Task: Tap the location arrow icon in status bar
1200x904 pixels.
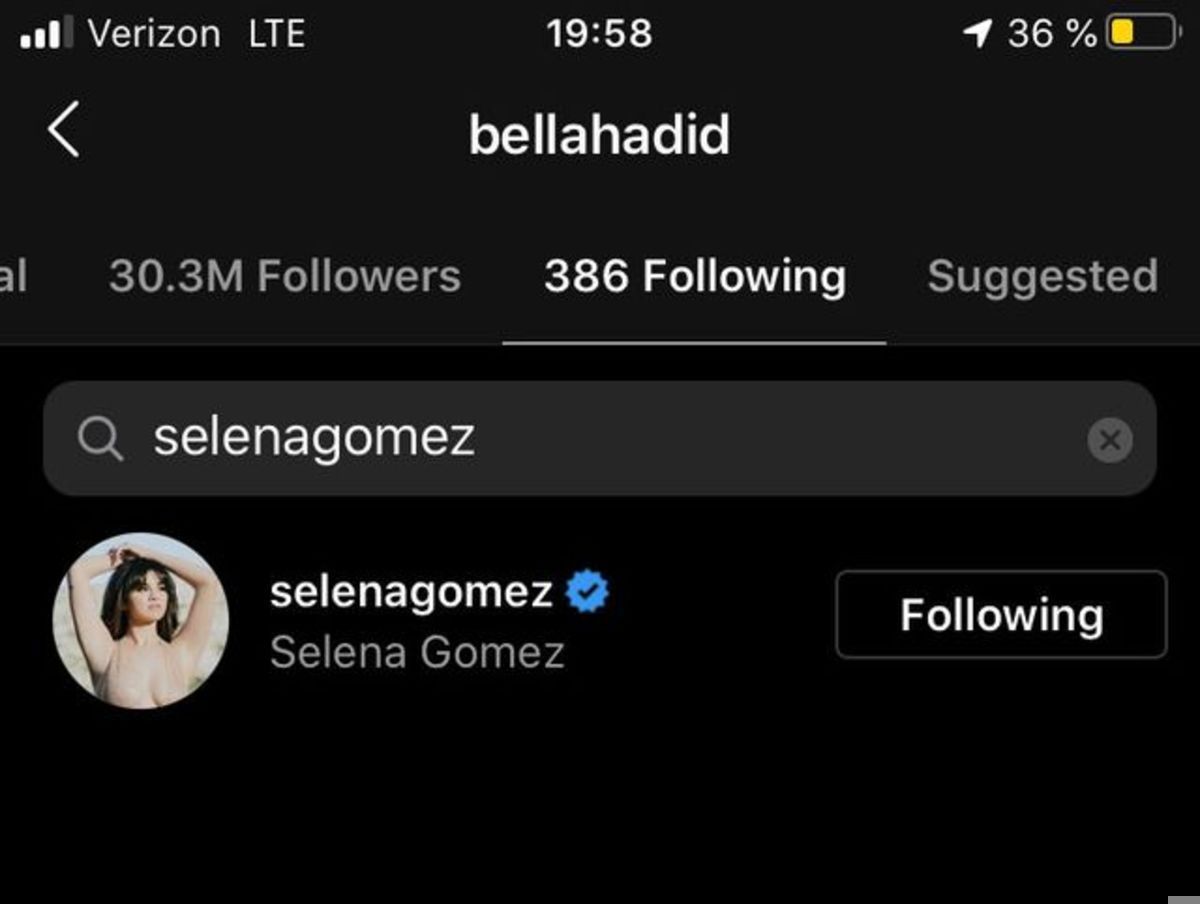Action: point(977,35)
